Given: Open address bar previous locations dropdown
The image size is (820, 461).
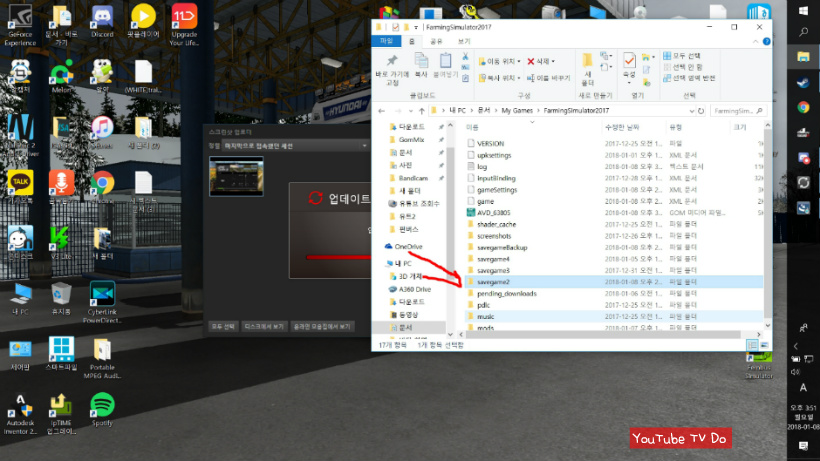Looking at the screenshot, I should coord(692,111).
